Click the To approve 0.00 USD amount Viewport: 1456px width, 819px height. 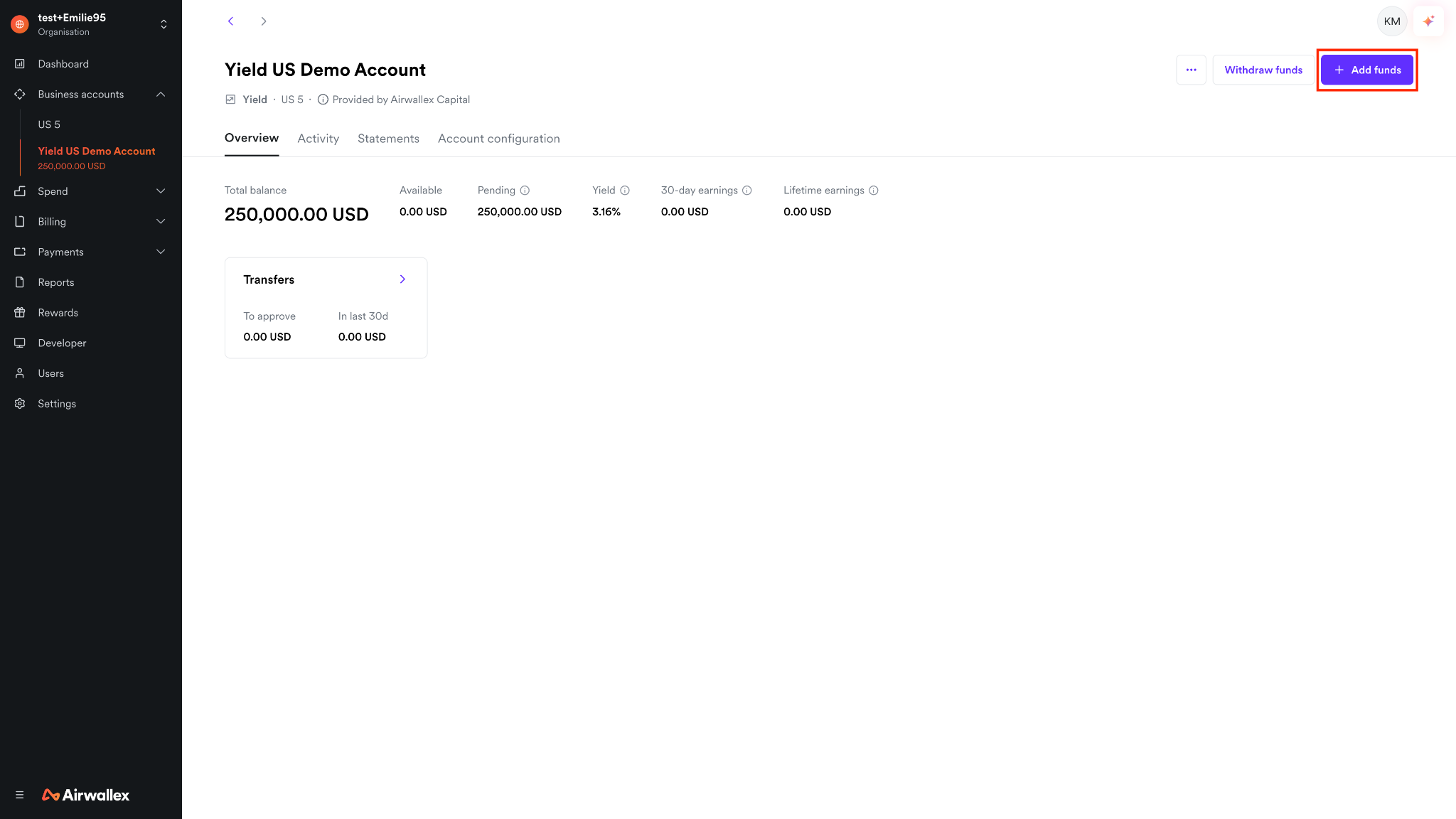click(267, 337)
